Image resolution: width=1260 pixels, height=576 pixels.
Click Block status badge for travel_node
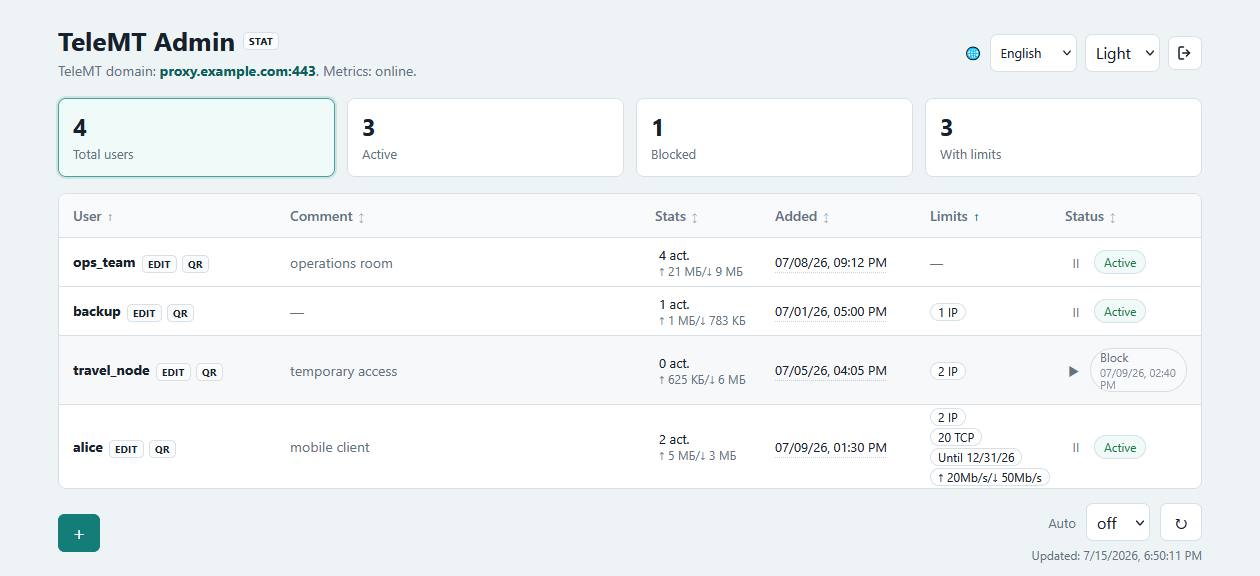(1138, 370)
